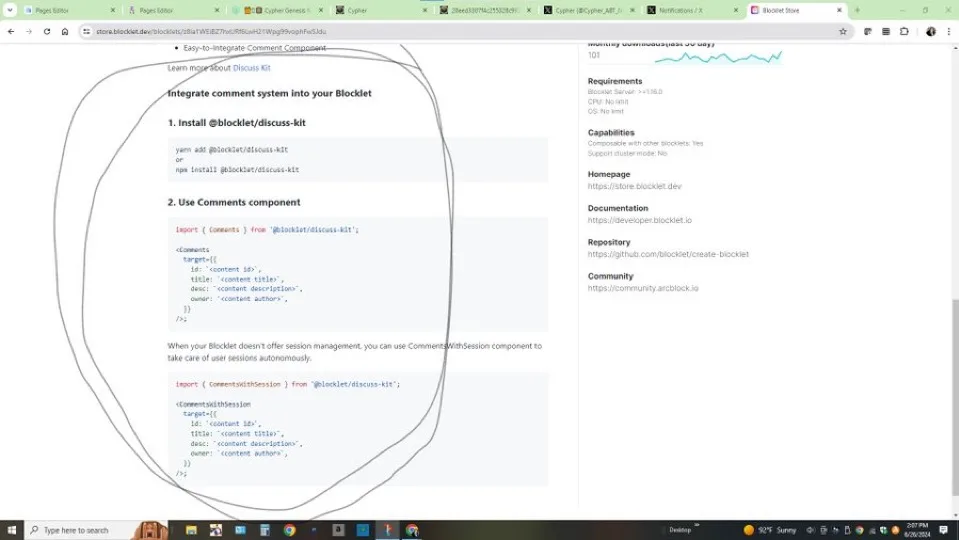Close the Notifications / X tab
The width and height of the screenshot is (959, 540).
[735, 10]
